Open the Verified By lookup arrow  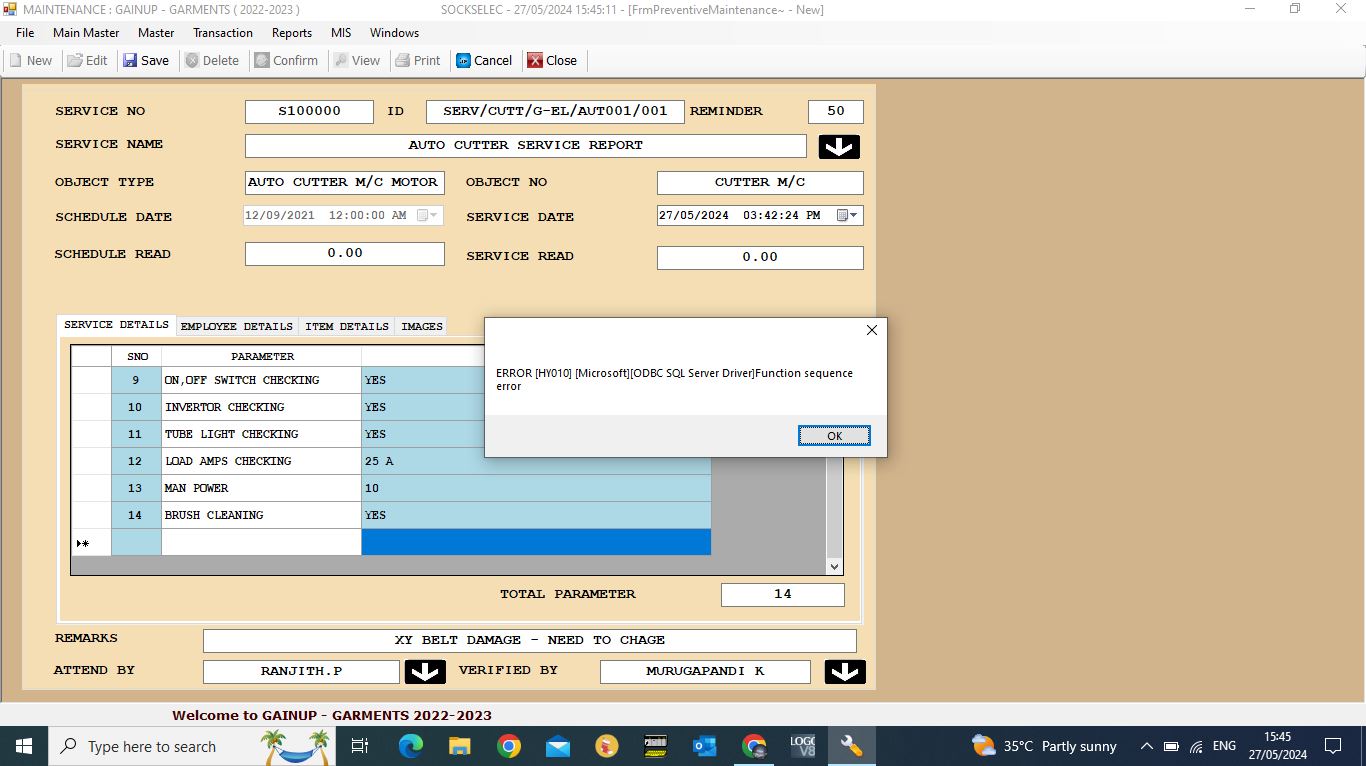point(845,671)
